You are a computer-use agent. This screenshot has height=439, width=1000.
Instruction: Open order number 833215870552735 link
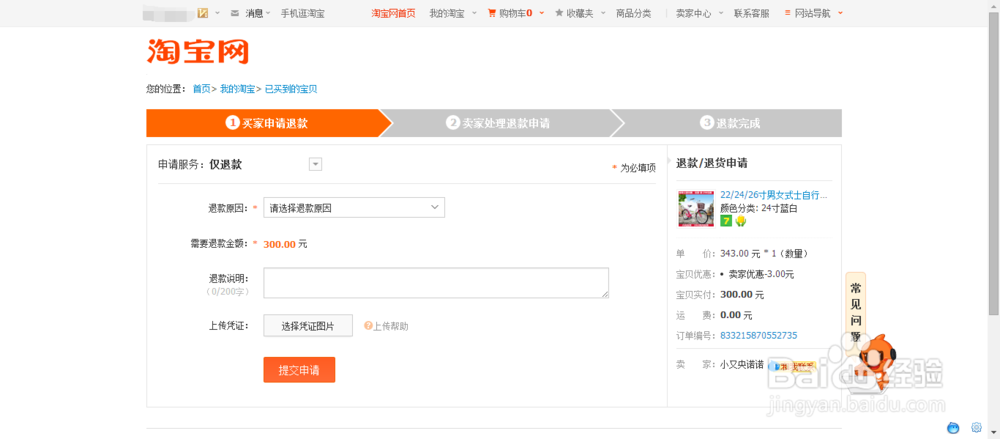758,335
